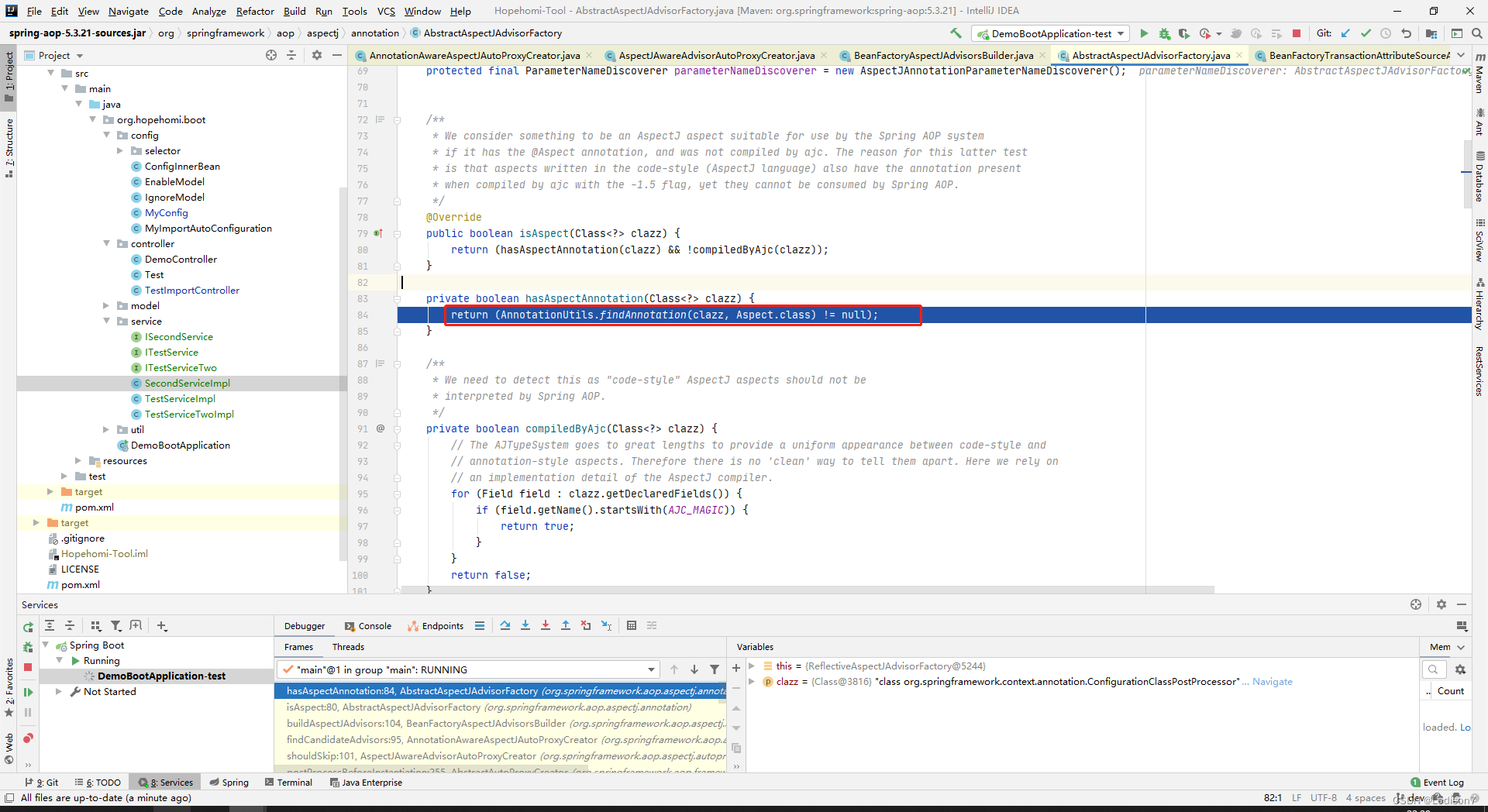Switch to the Console tab
Image resolution: width=1488 pixels, height=812 pixels.
click(x=368, y=626)
